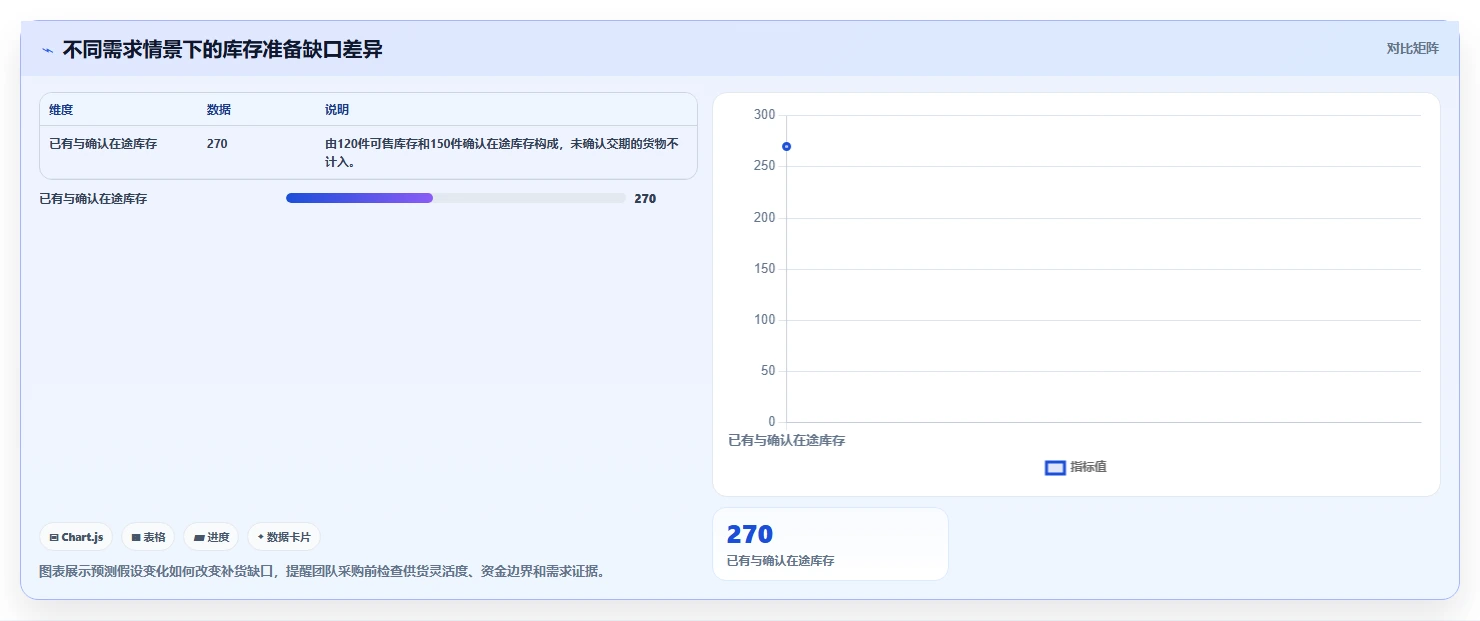Click the 150 y-axis tick label
The width and height of the screenshot is (1480, 621).
click(765, 269)
